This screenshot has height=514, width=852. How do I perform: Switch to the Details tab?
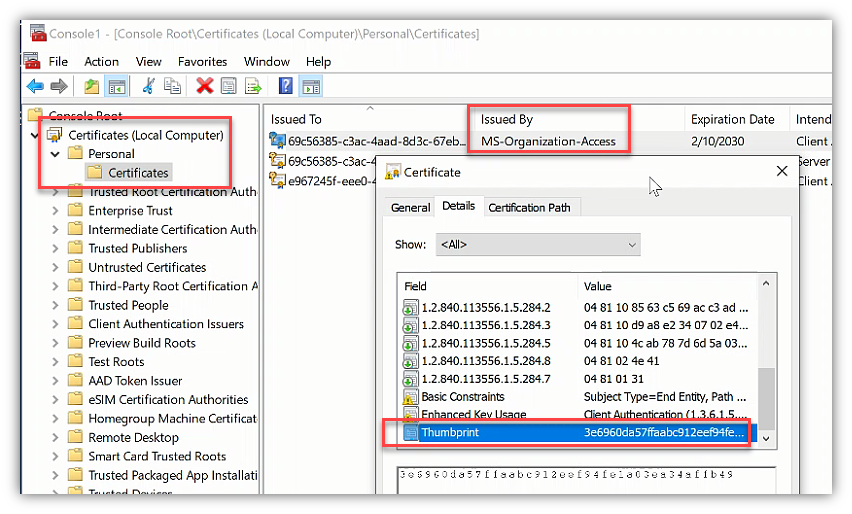pyautogui.click(x=458, y=206)
